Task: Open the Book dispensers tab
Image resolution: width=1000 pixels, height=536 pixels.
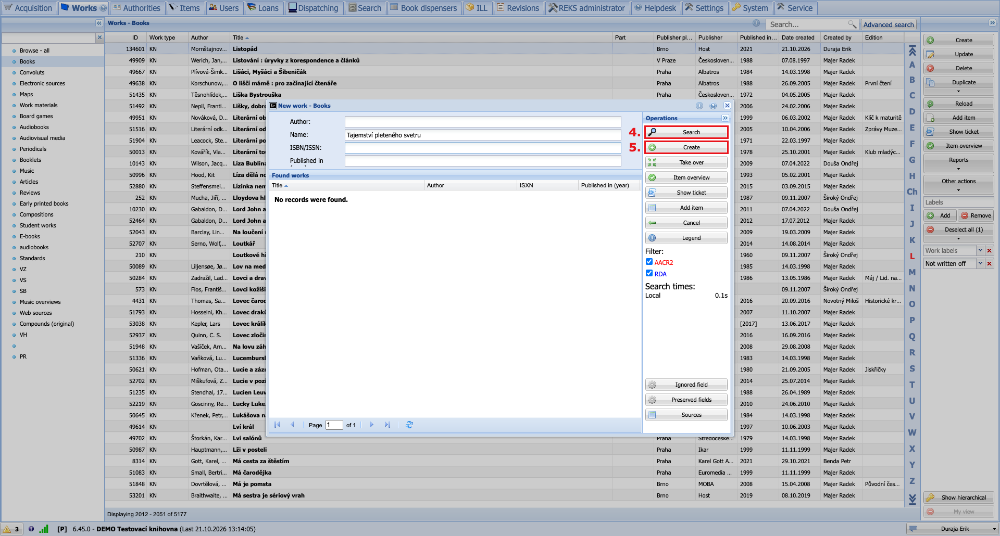Action: (x=423, y=8)
